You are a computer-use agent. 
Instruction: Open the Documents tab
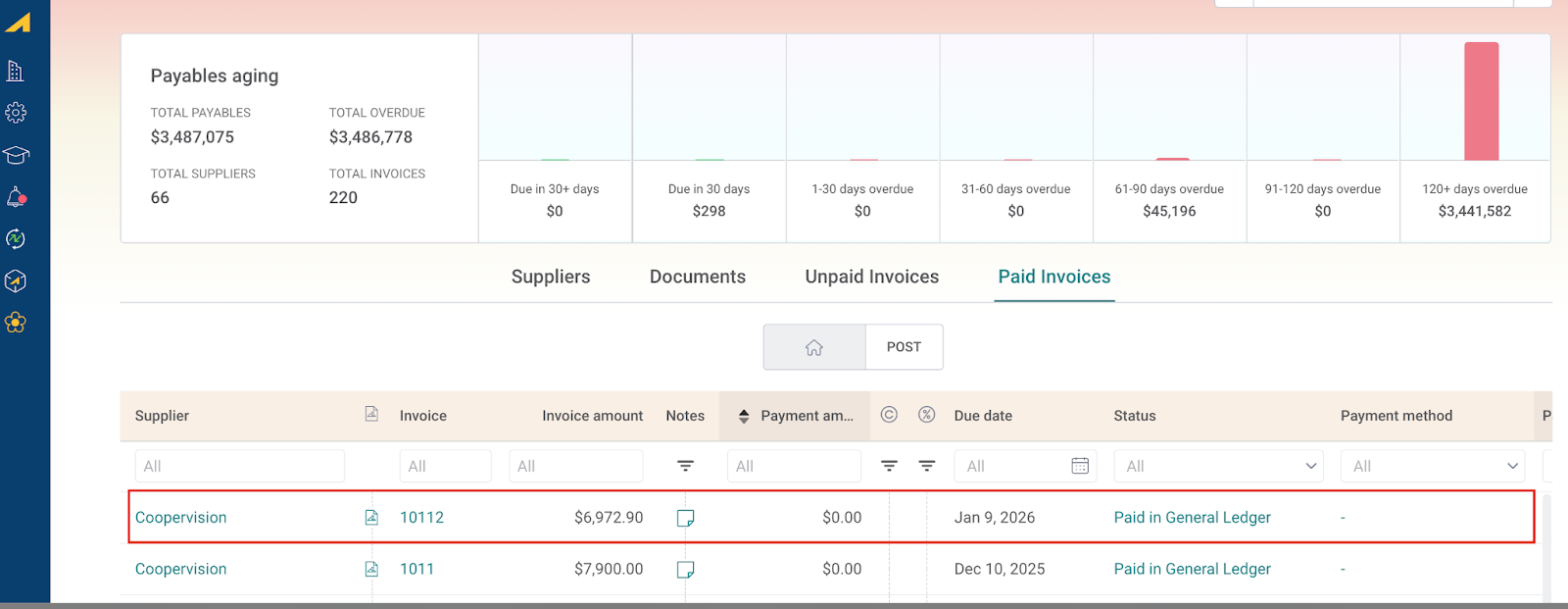point(697,277)
